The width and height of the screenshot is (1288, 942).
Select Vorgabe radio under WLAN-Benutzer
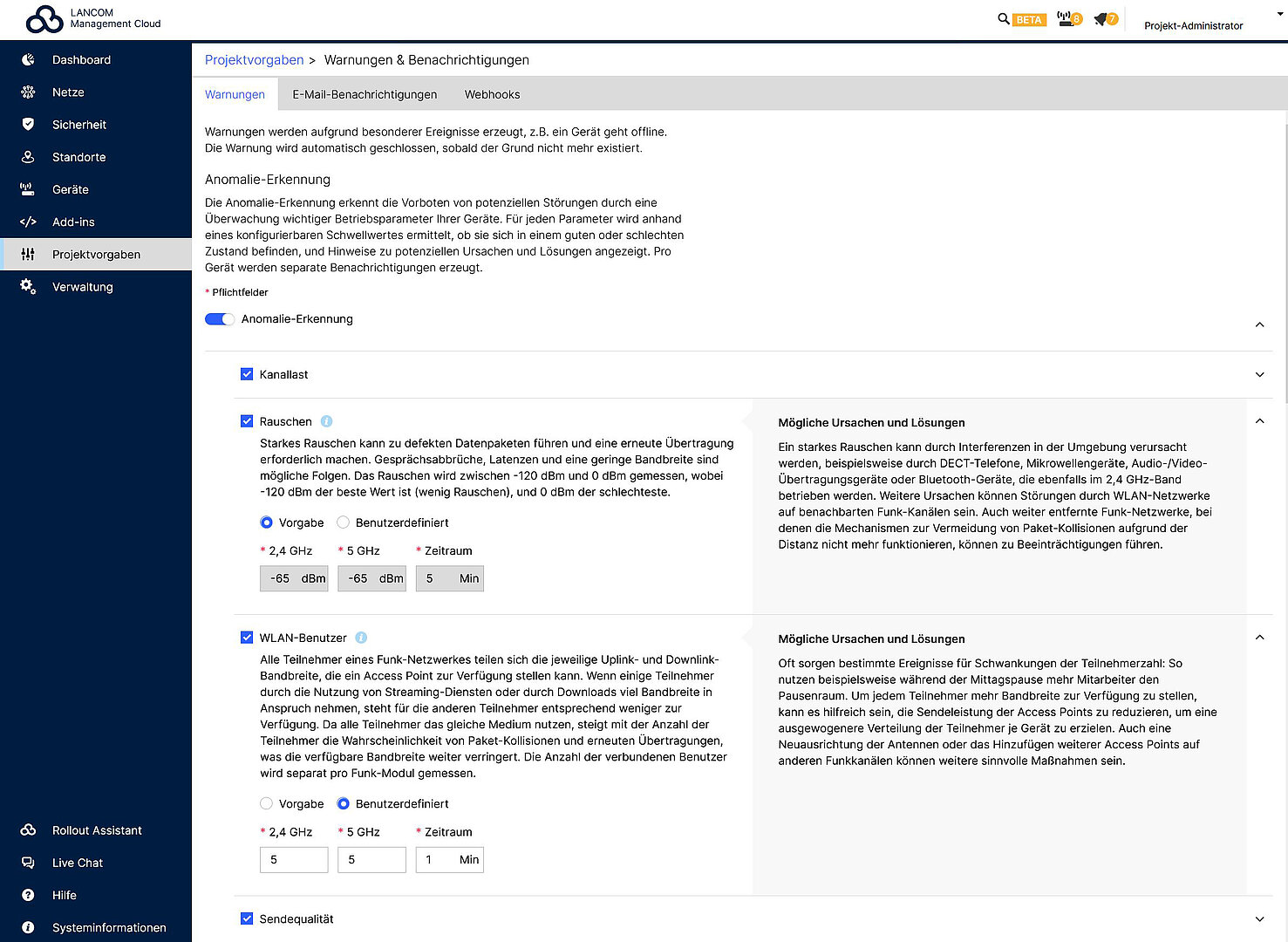(267, 803)
